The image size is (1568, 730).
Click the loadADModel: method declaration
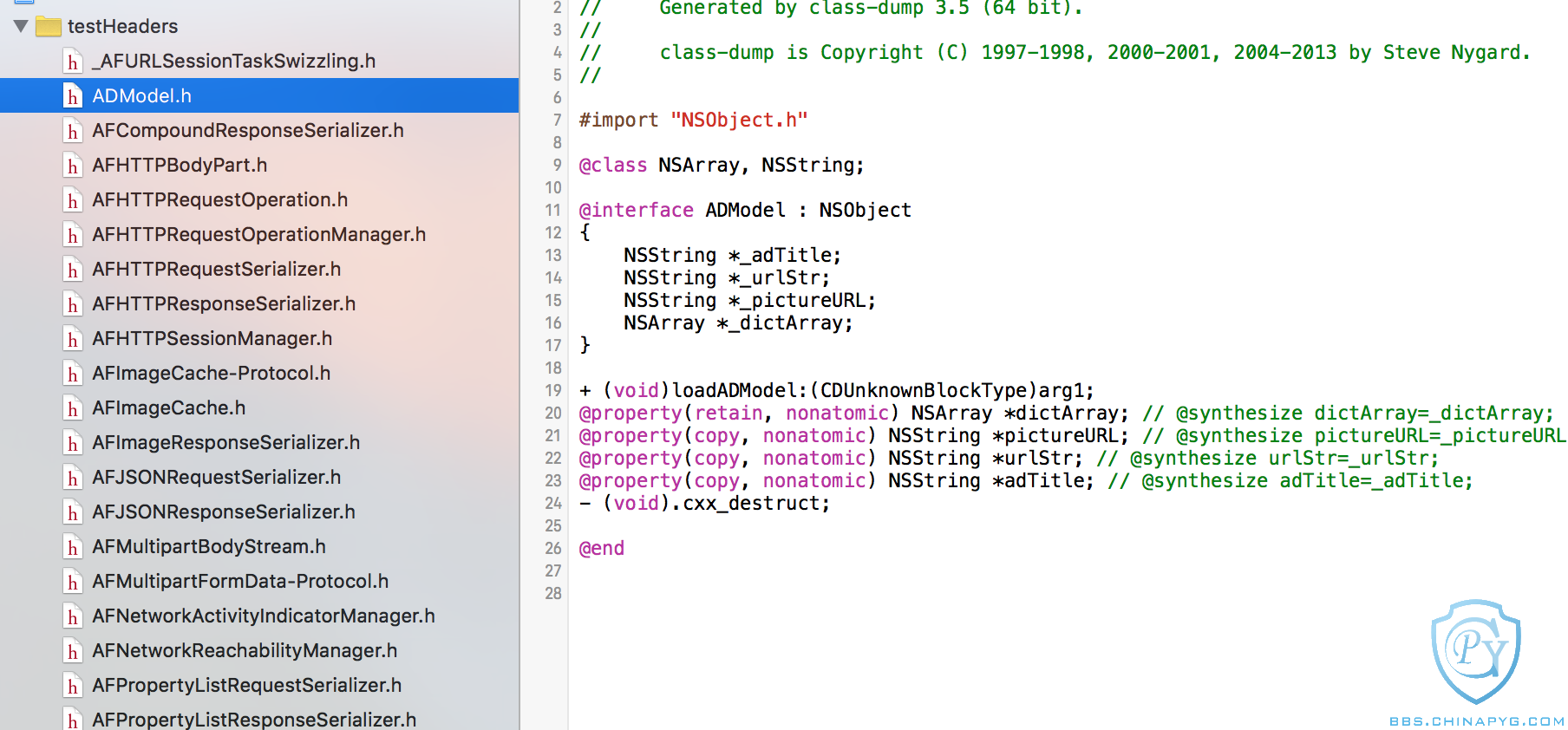click(x=837, y=390)
